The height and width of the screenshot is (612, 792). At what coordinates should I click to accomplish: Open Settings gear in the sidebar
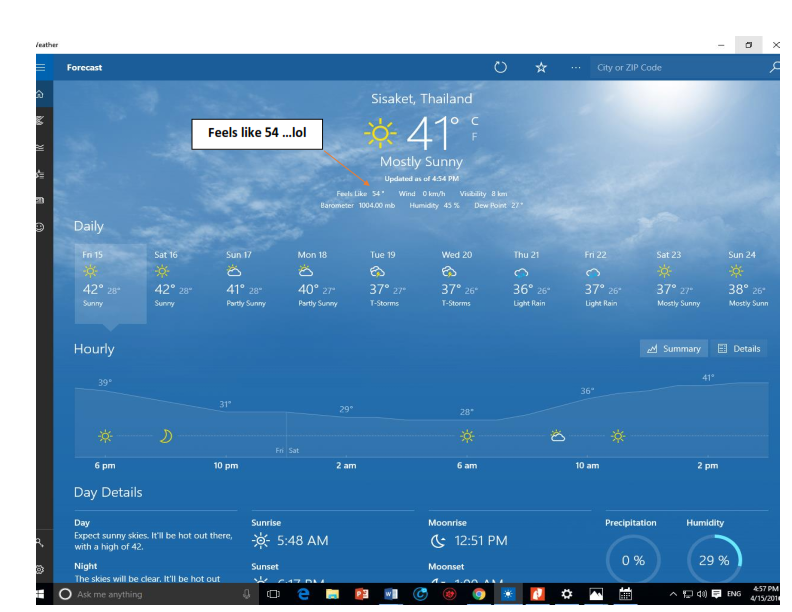[40, 569]
